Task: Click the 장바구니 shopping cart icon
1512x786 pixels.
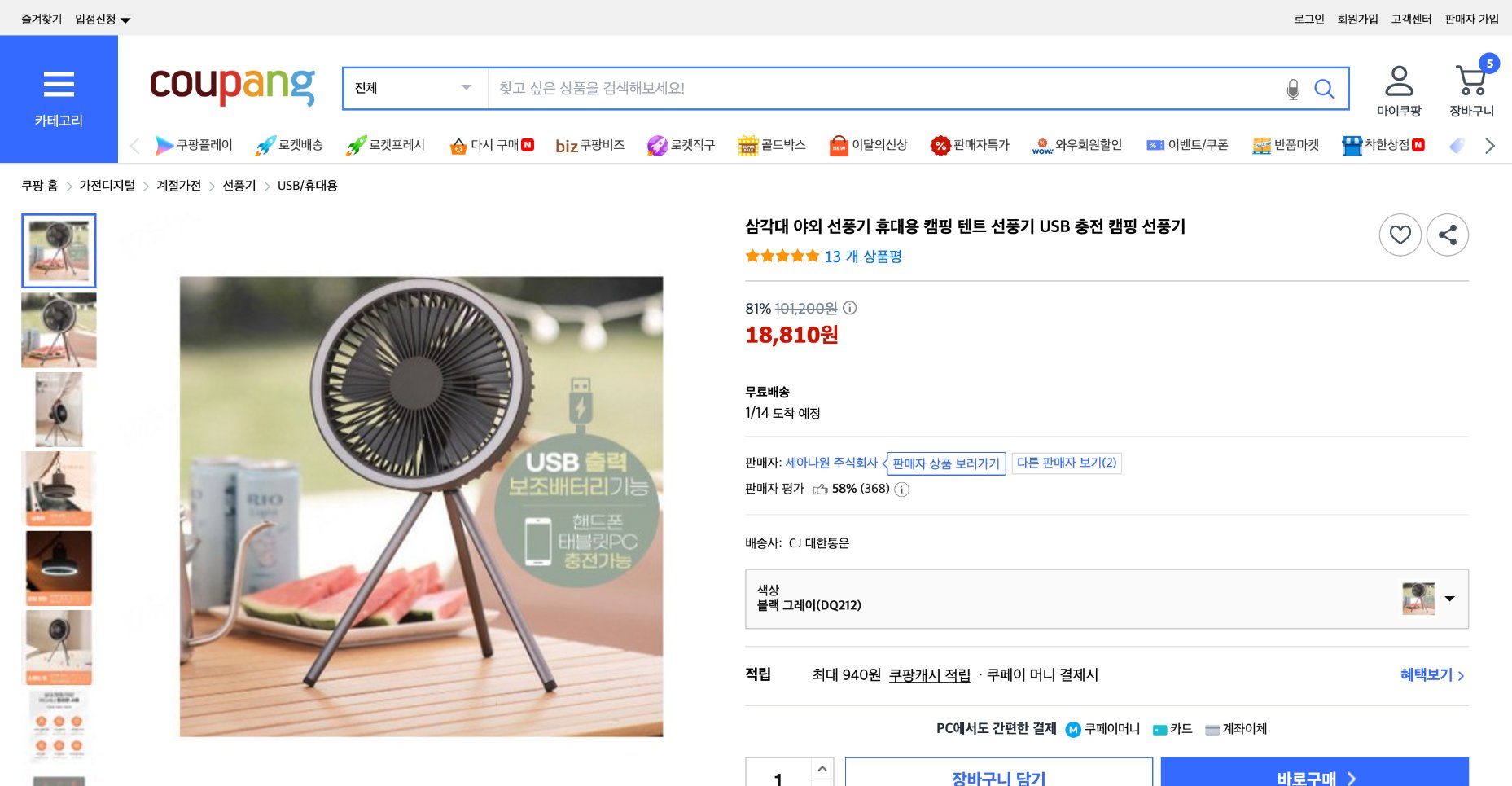Action: point(1470,78)
